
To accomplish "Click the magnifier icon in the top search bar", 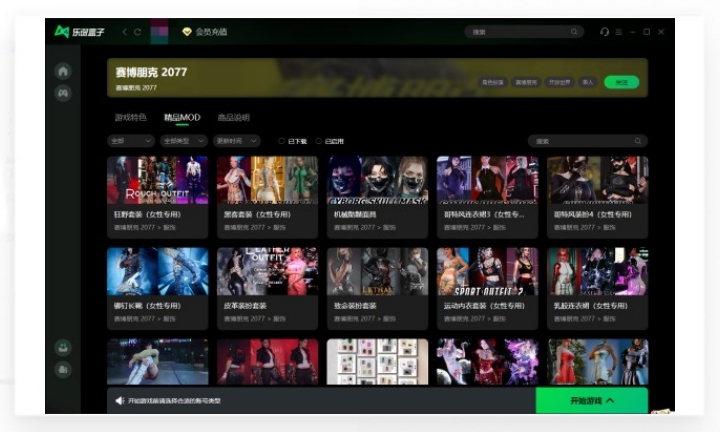I will point(574,32).
